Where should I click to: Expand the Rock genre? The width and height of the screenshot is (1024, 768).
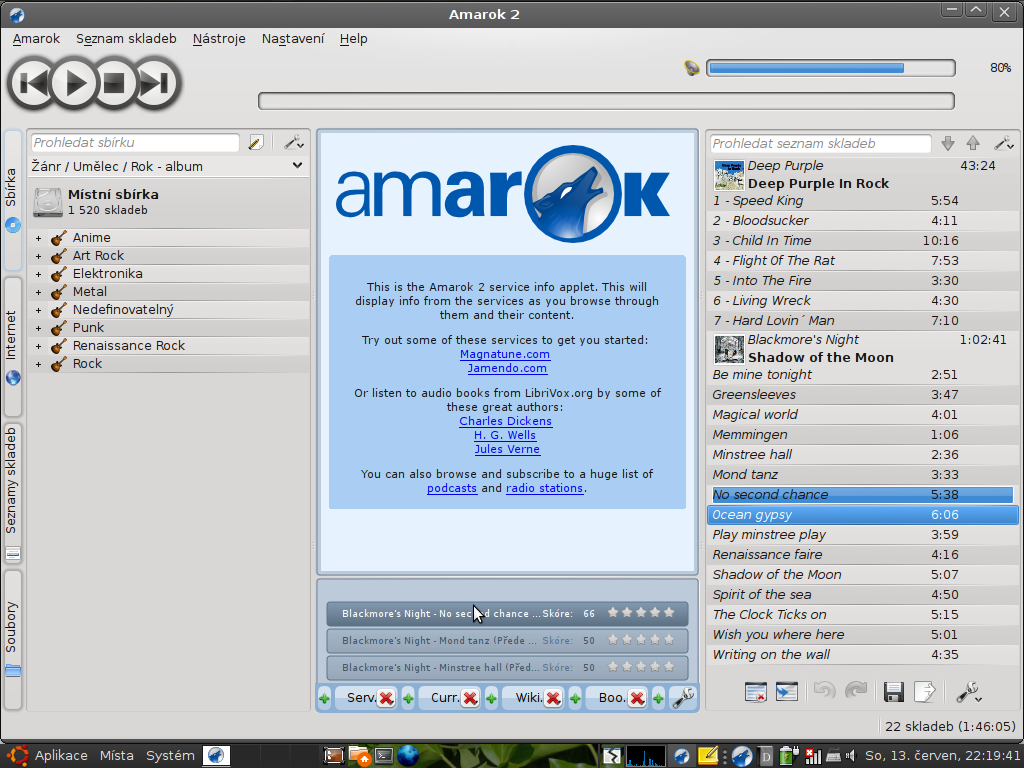coord(39,364)
